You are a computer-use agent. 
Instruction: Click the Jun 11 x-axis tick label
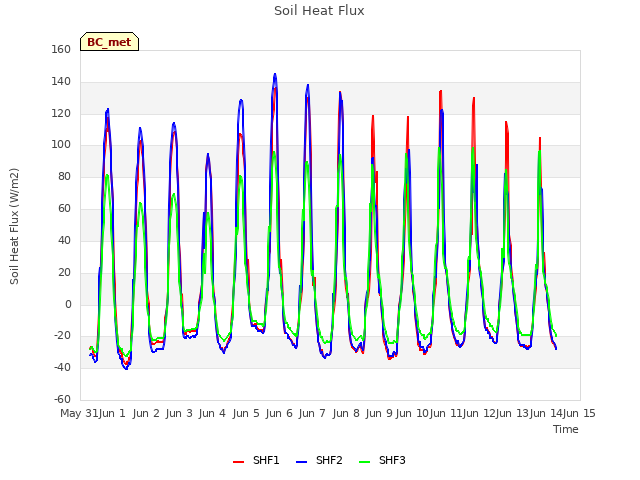coord(446,413)
